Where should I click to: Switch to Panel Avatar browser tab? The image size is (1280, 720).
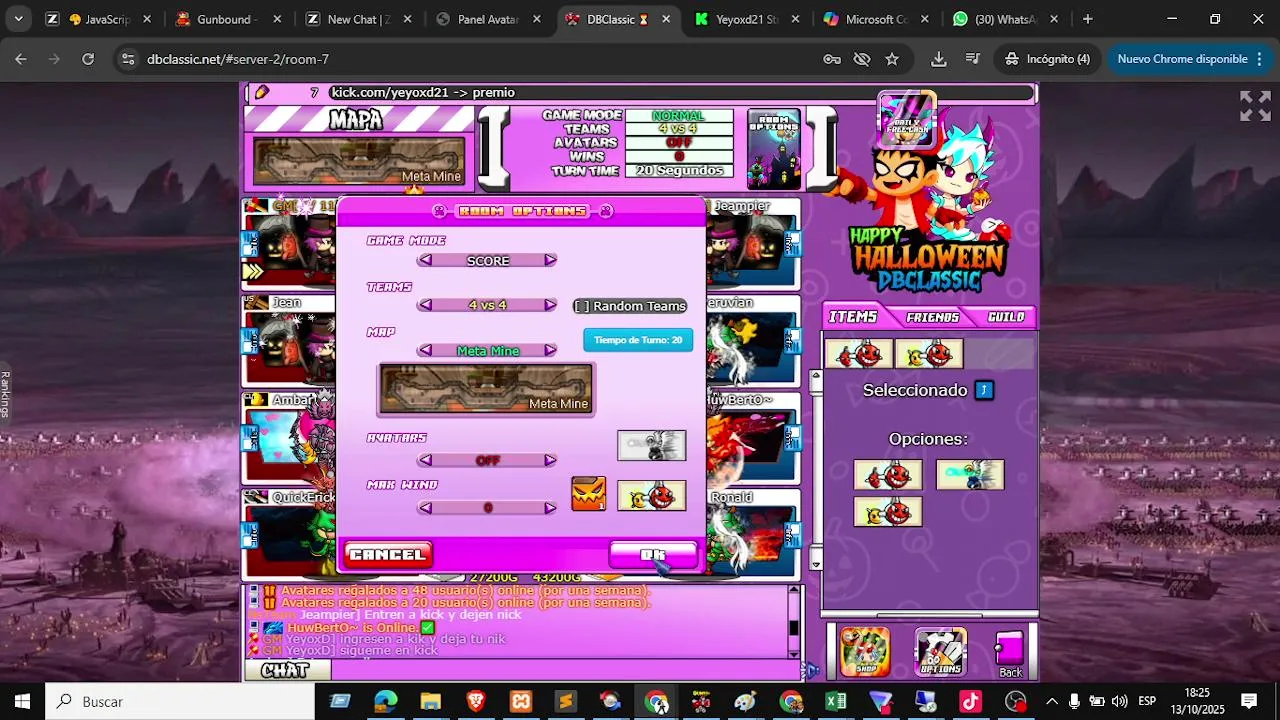490,19
